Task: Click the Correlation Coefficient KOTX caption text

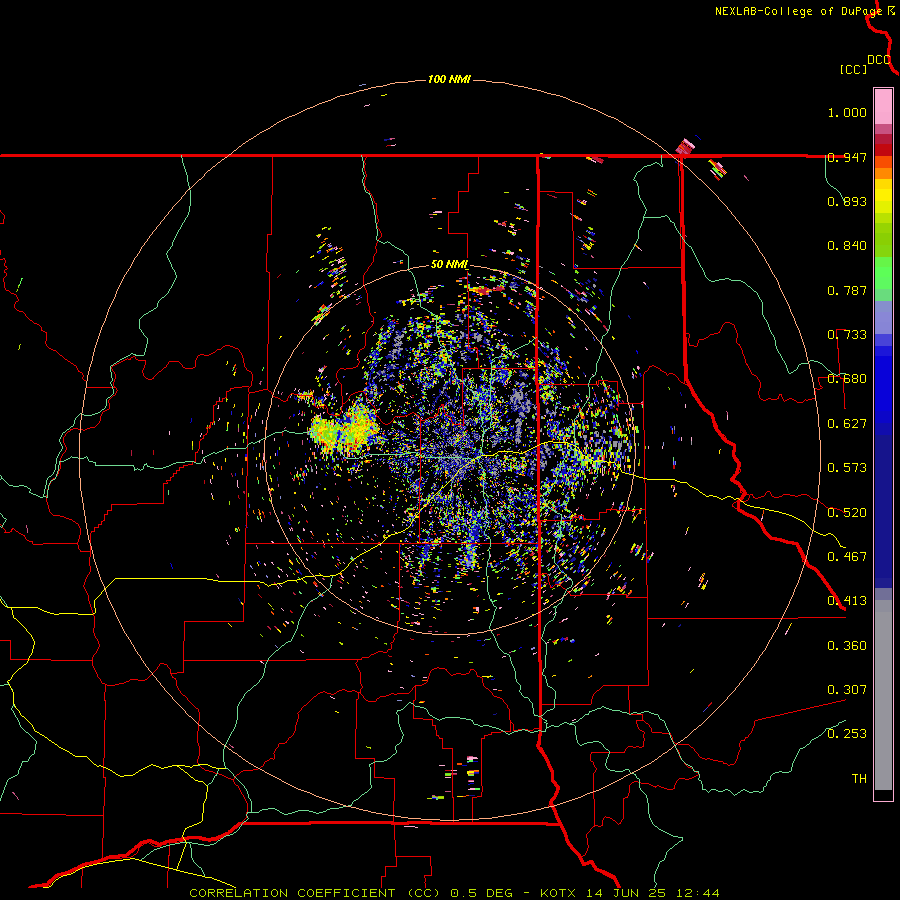Action: click(x=454, y=893)
